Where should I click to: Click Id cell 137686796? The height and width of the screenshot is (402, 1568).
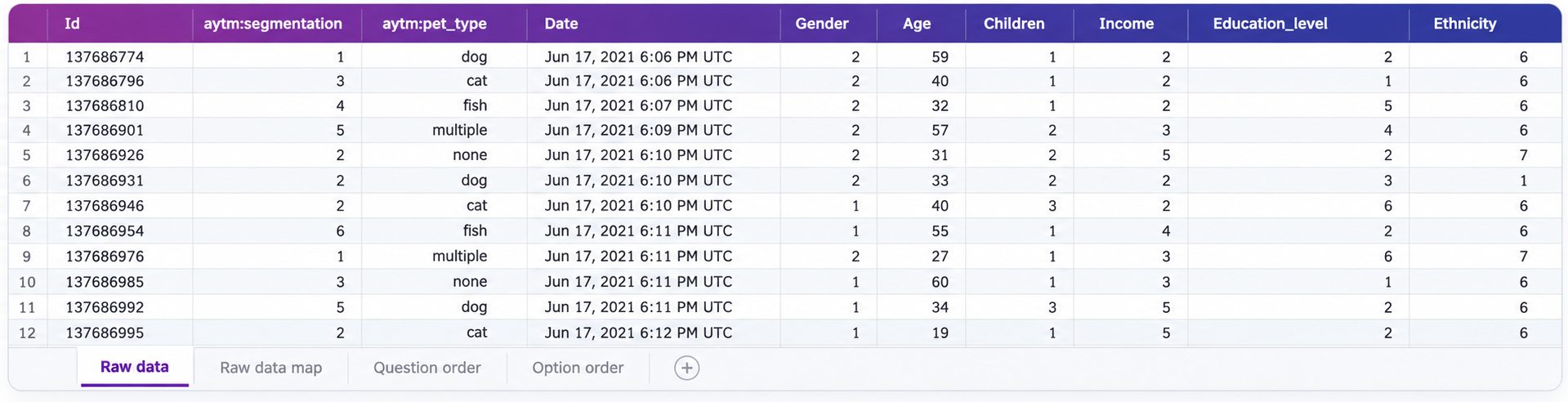105,81
